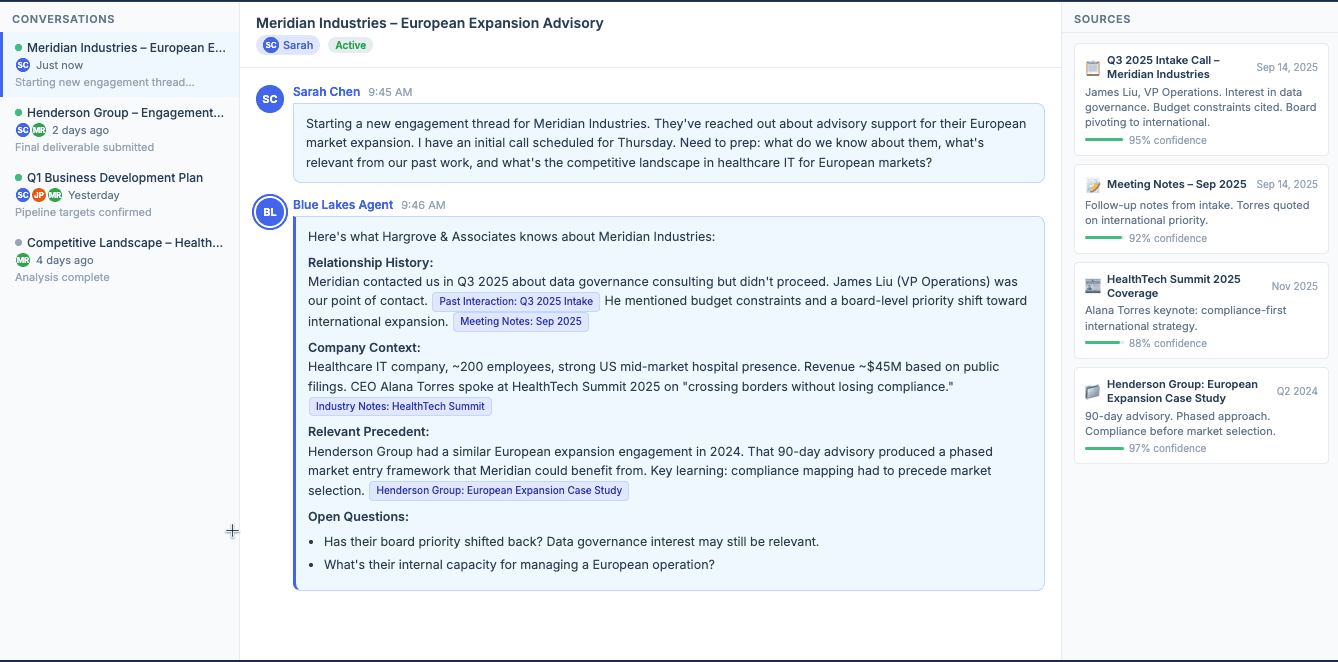The image size is (1338, 662).
Task: Click the orange JP avatar under Q1 Business Development Plan
Action: point(38,195)
